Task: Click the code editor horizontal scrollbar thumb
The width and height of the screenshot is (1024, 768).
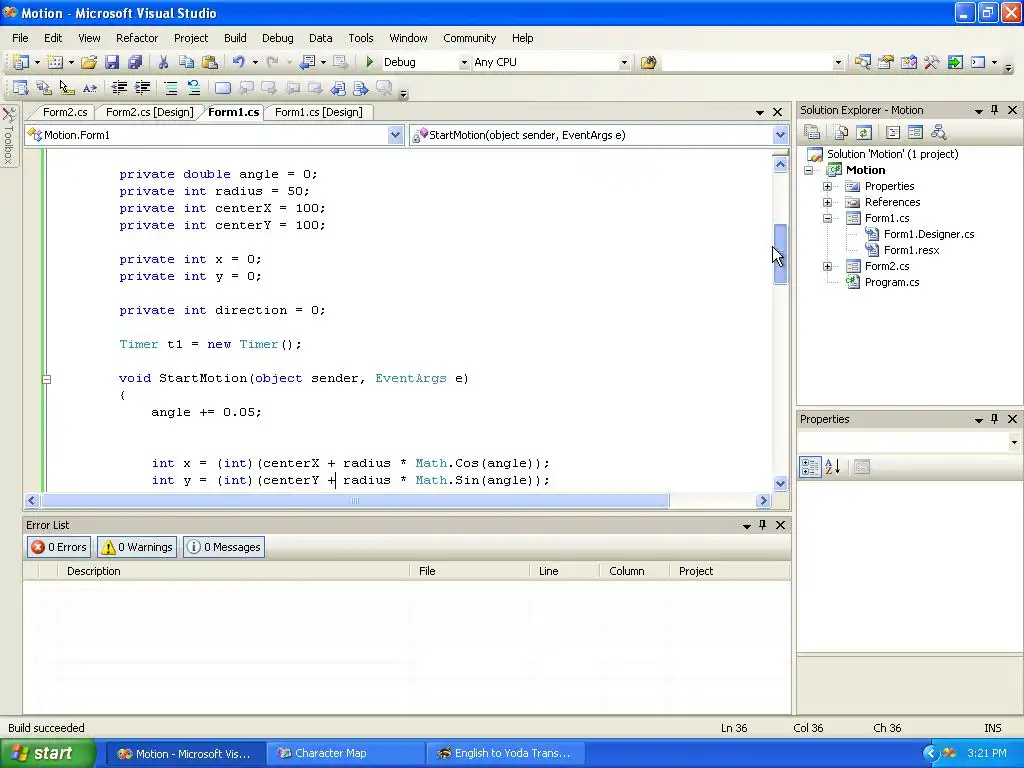Action: pos(355,501)
